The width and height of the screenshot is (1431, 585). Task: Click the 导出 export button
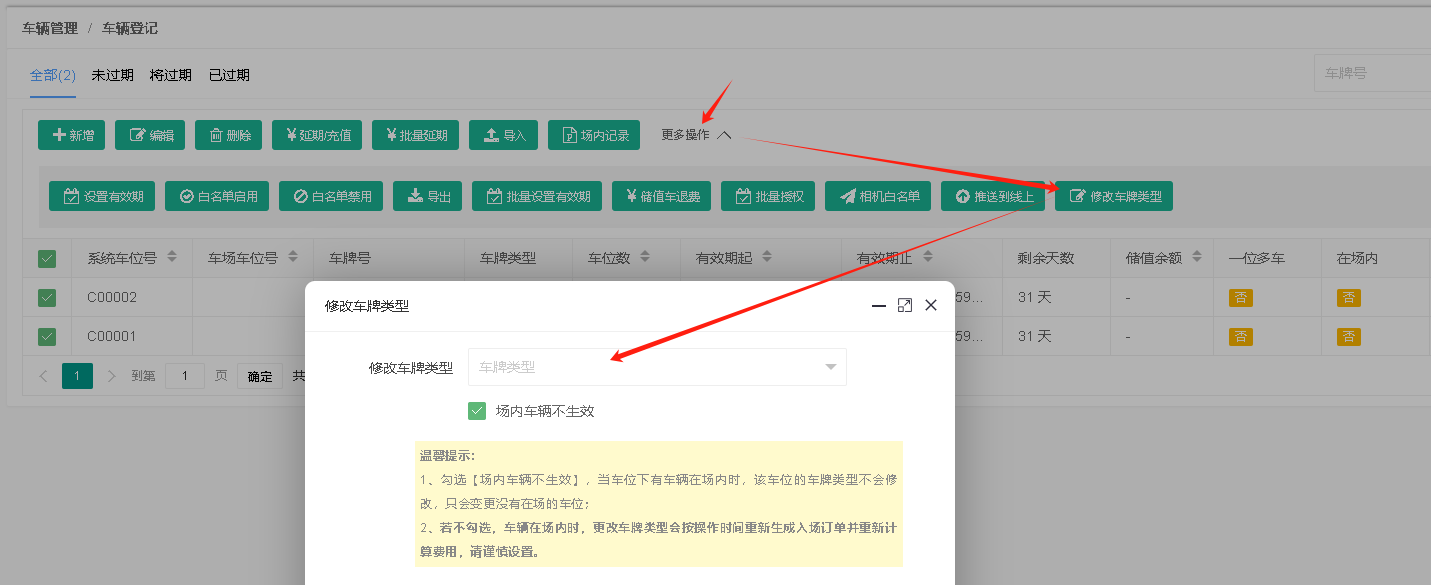pos(427,196)
